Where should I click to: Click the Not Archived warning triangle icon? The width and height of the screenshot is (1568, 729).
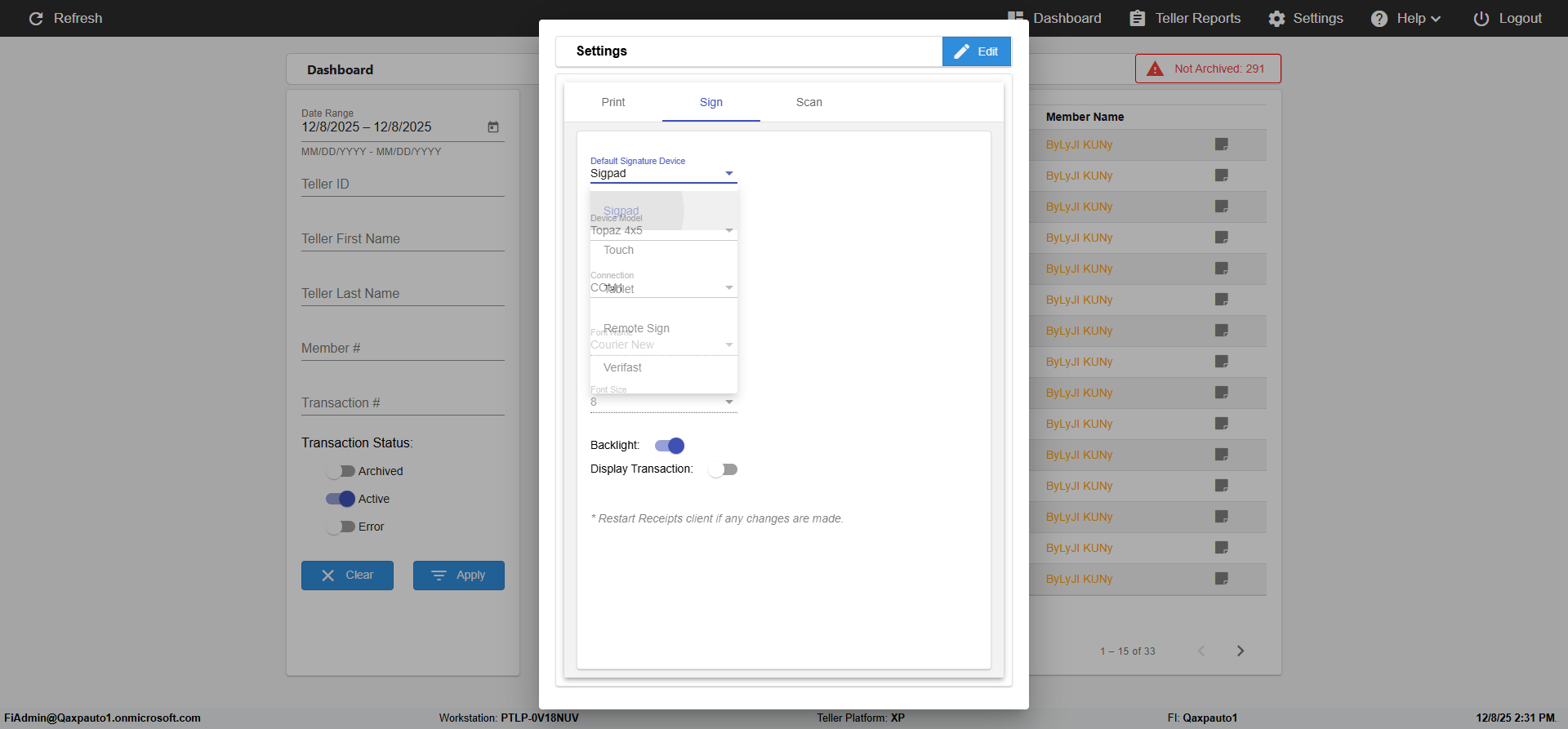click(x=1155, y=69)
